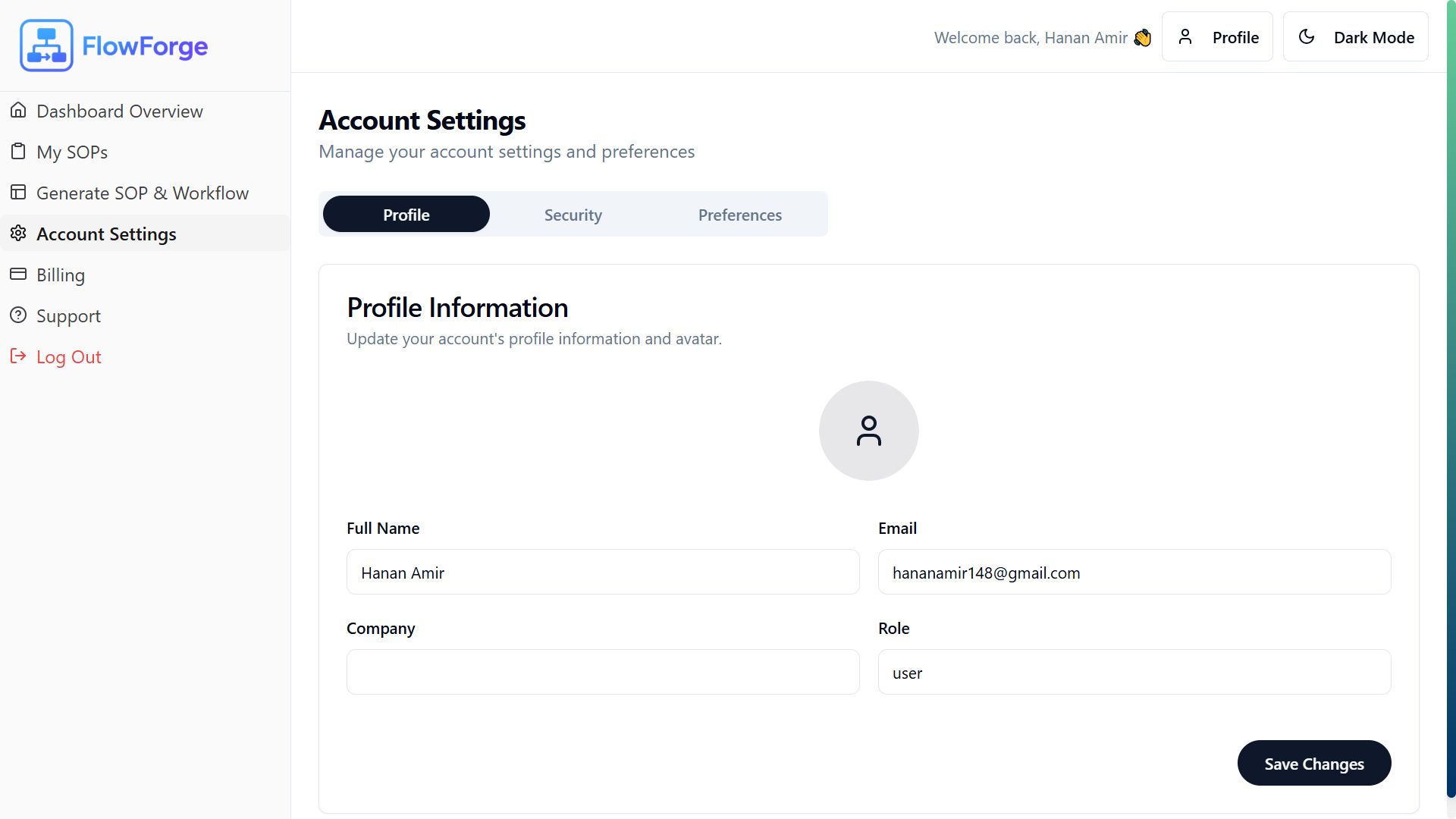Open Profile from the top header
The width and height of the screenshot is (1456, 819).
1217,37
